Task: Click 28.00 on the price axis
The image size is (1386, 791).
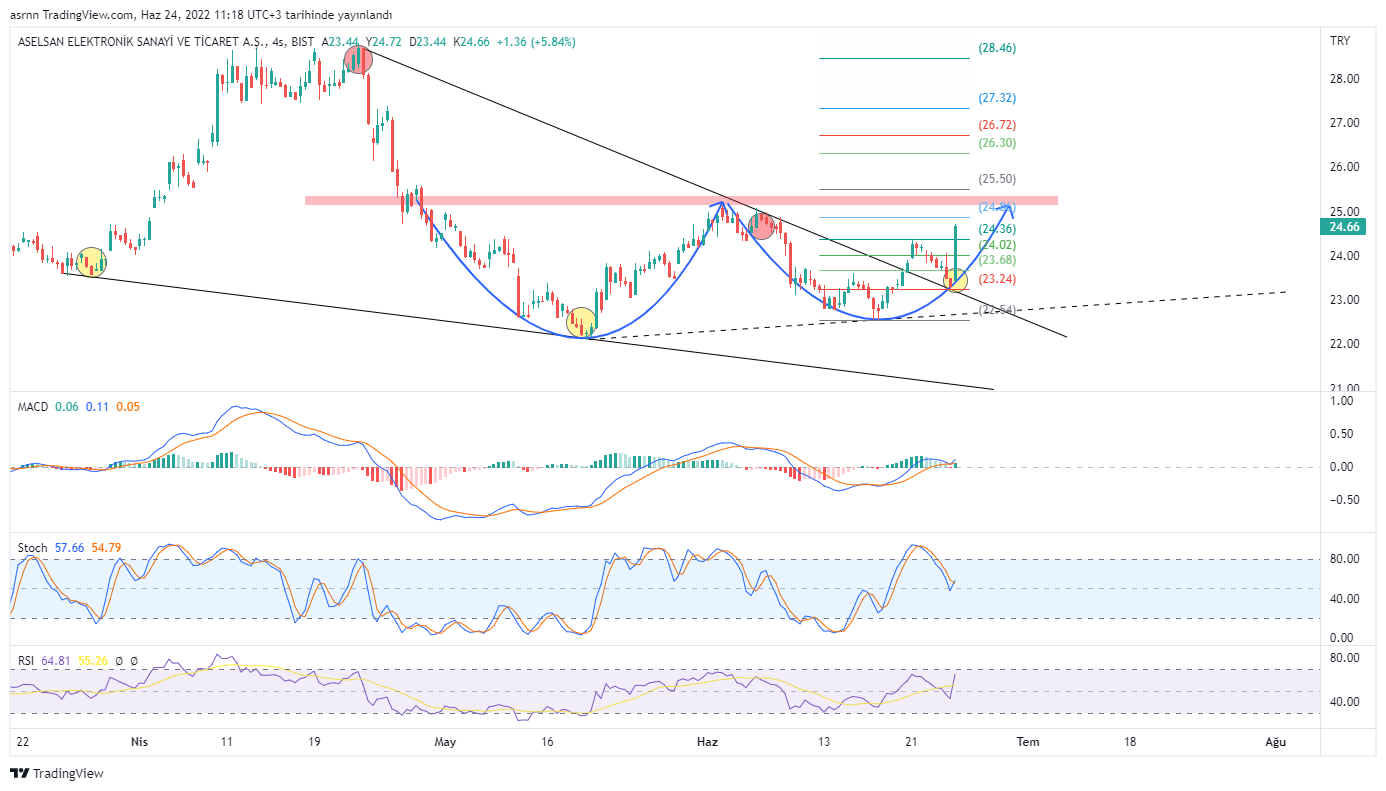Action: [1344, 79]
